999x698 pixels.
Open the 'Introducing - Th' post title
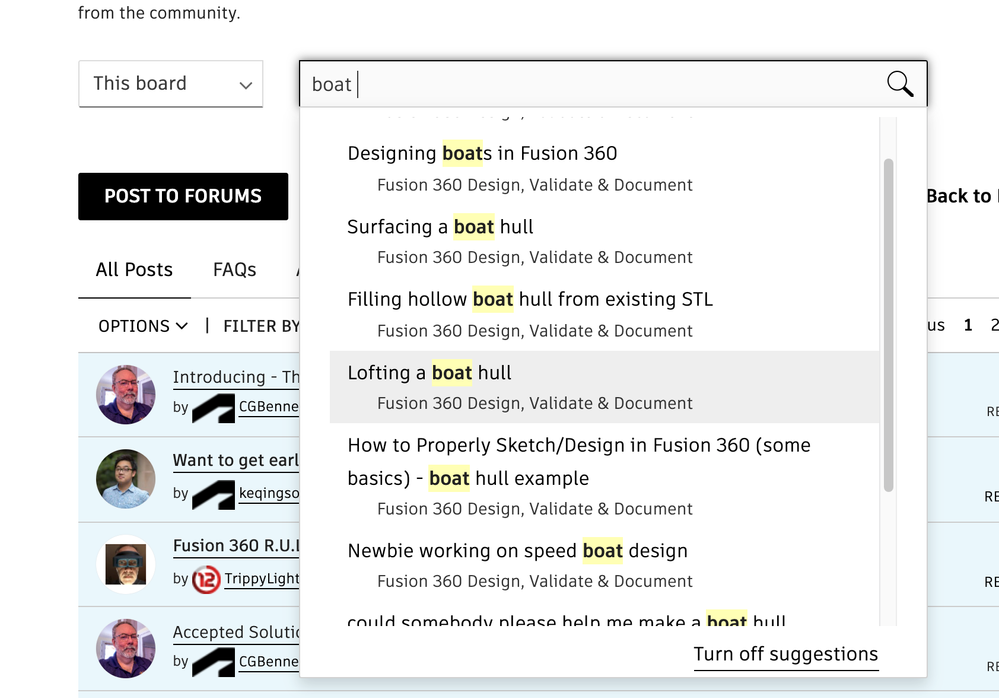[x=236, y=377]
